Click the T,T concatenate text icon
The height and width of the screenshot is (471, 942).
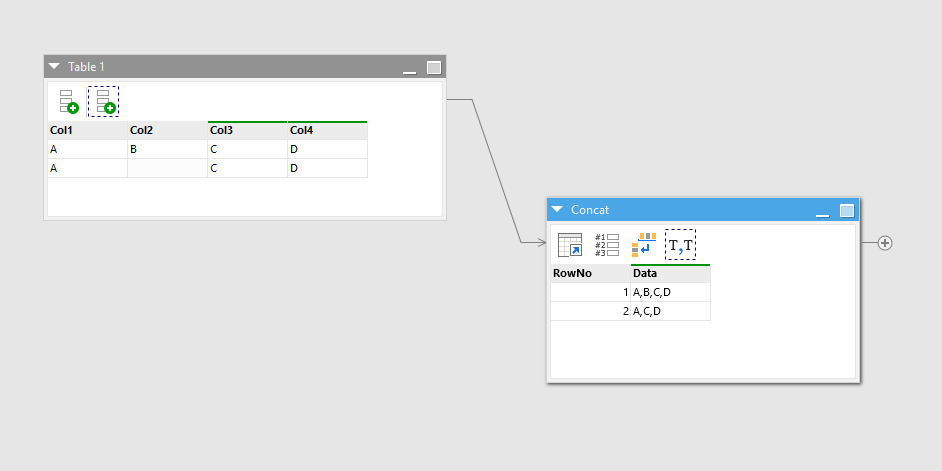pos(681,245)
